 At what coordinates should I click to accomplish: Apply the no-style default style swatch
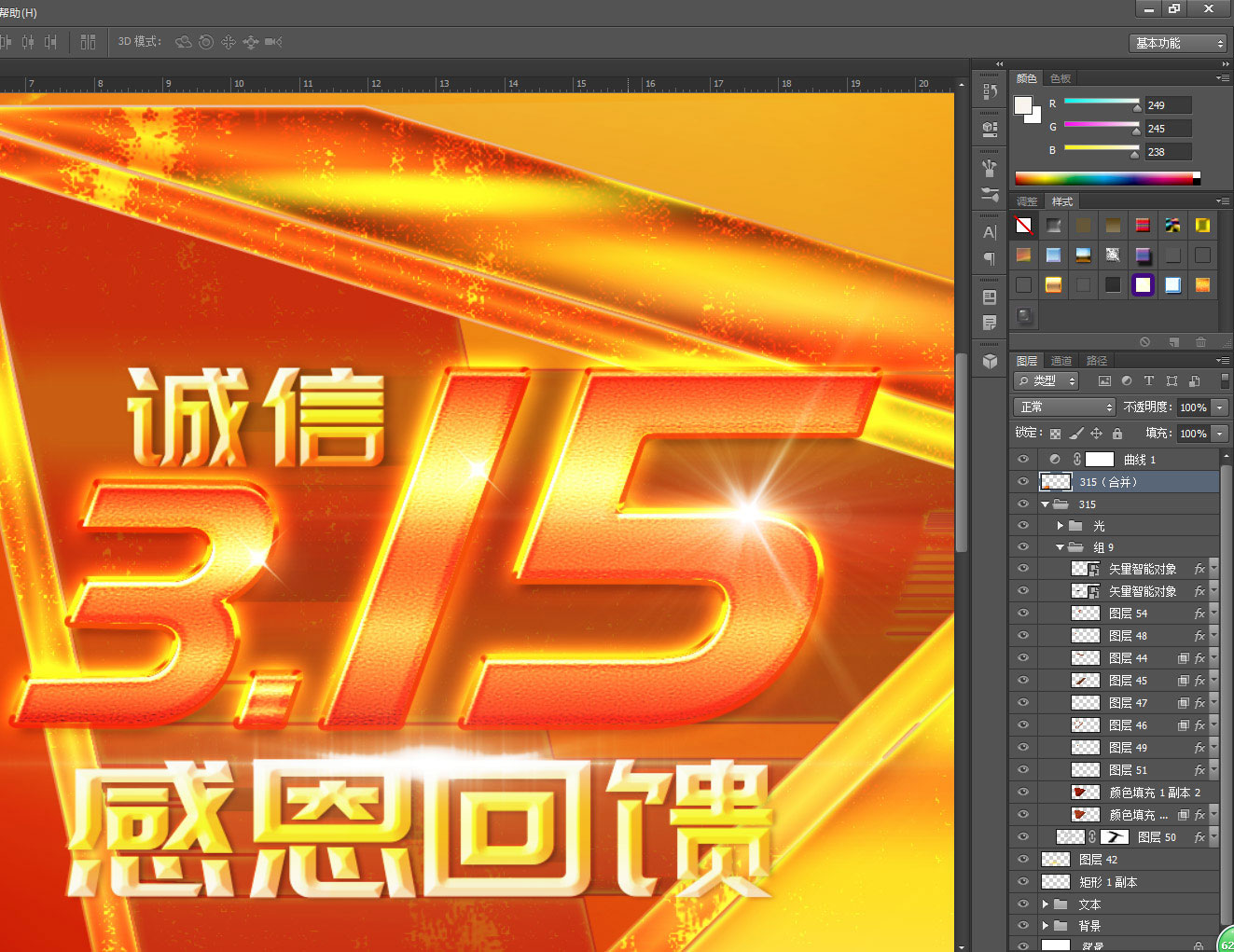coord(1023,225)
